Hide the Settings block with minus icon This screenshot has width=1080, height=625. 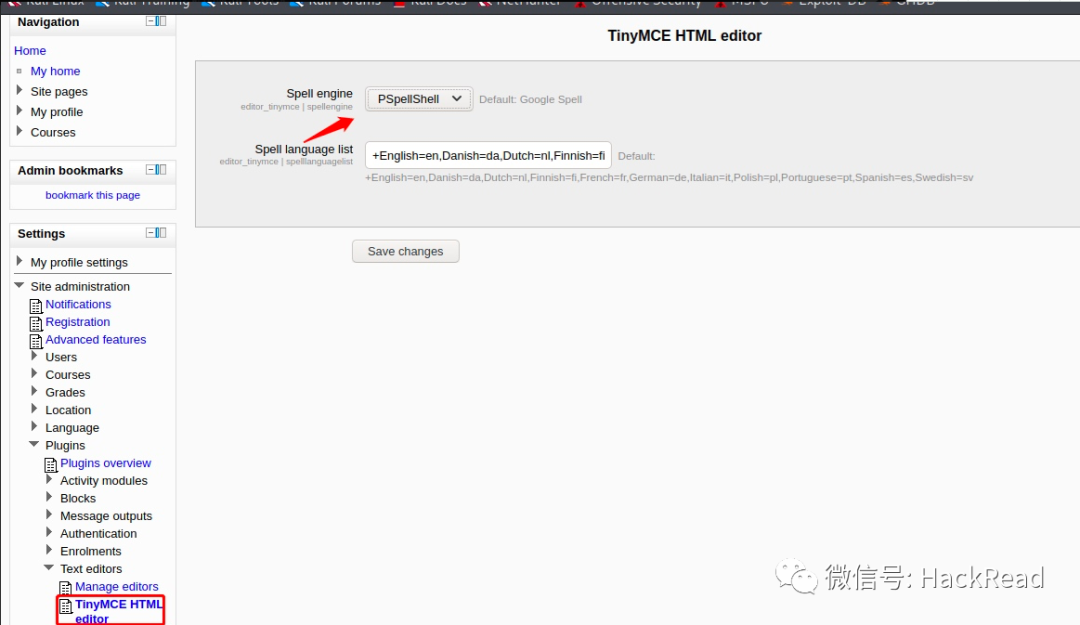150,233
